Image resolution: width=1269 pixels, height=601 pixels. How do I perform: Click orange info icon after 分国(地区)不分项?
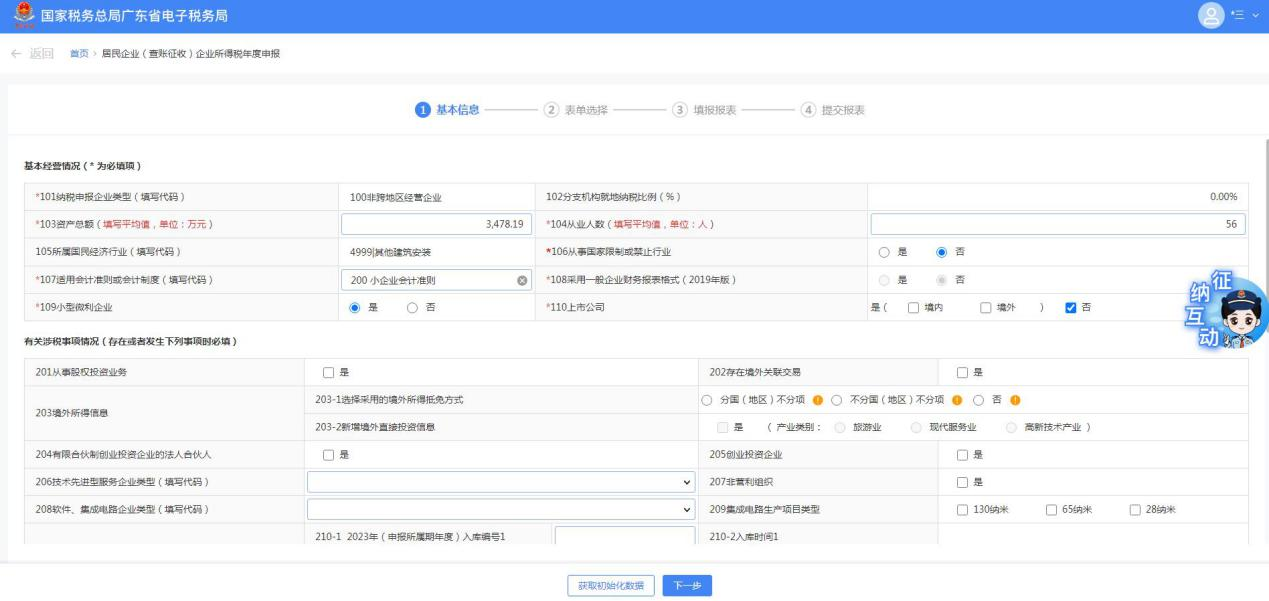point(817,400)
